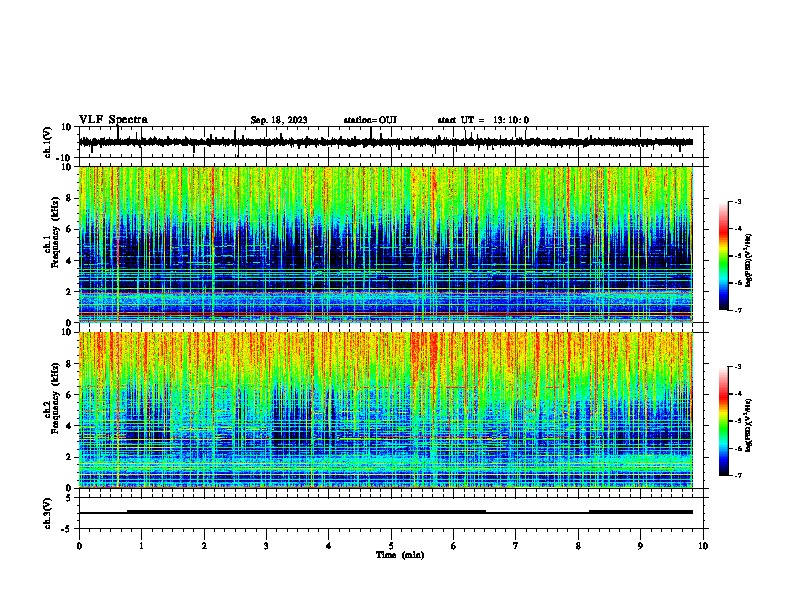Click time axis tick label "8"
Viewport: 792px width, 612px height.
click(x=578, y=546)
